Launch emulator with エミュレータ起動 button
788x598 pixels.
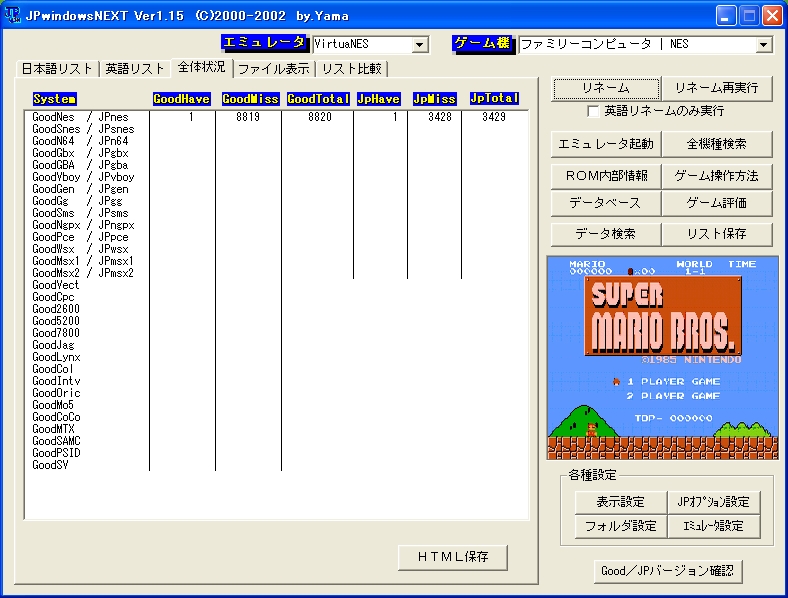[x=606, y=144]
